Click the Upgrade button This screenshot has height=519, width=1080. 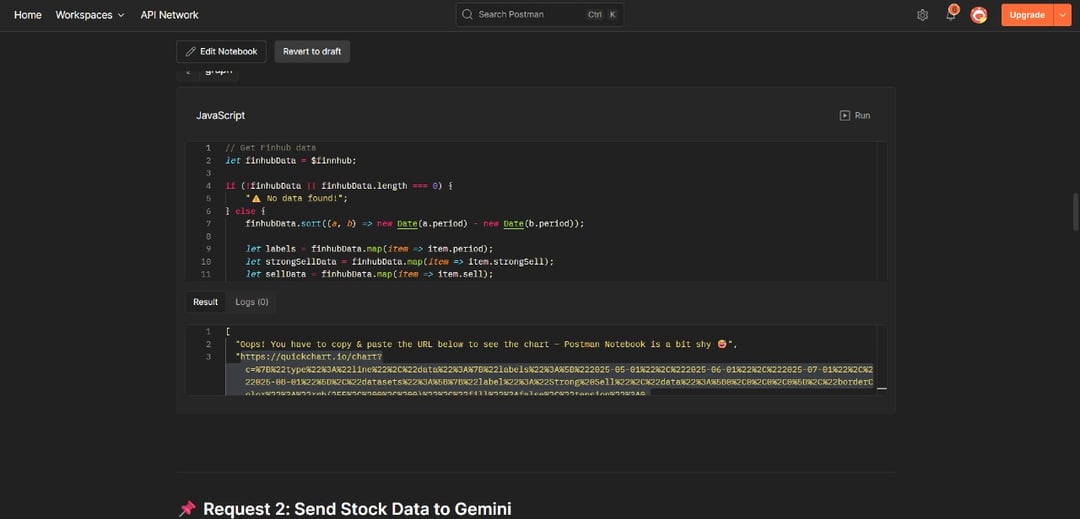coord(1027,14)
